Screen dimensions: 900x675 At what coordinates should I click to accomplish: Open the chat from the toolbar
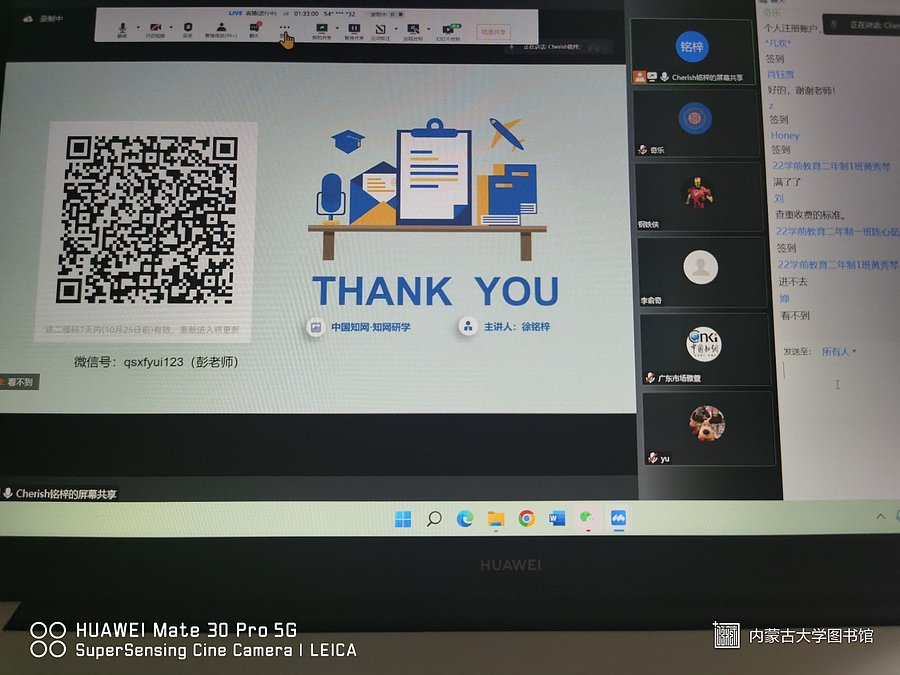pos(254,28)
